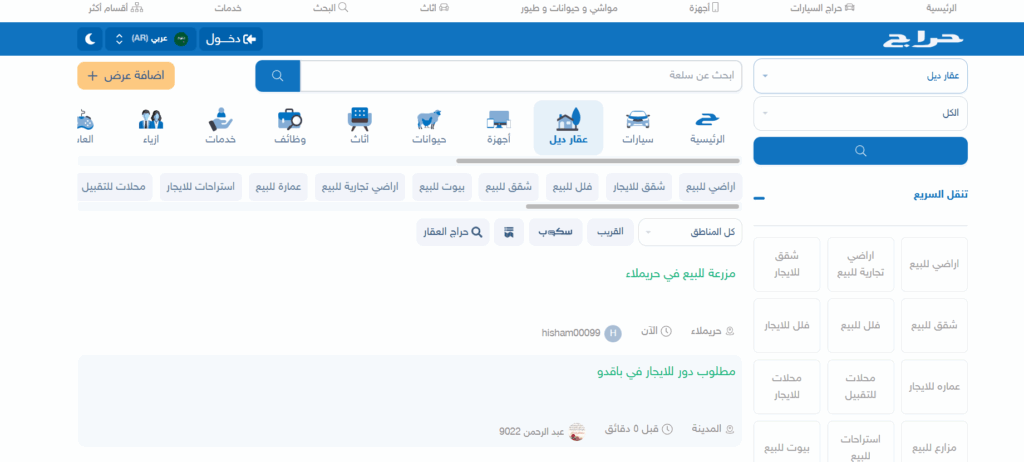1024x462 pixels.
Task: Open the خدمات services category icon
Action: click(x=221, y=128)
